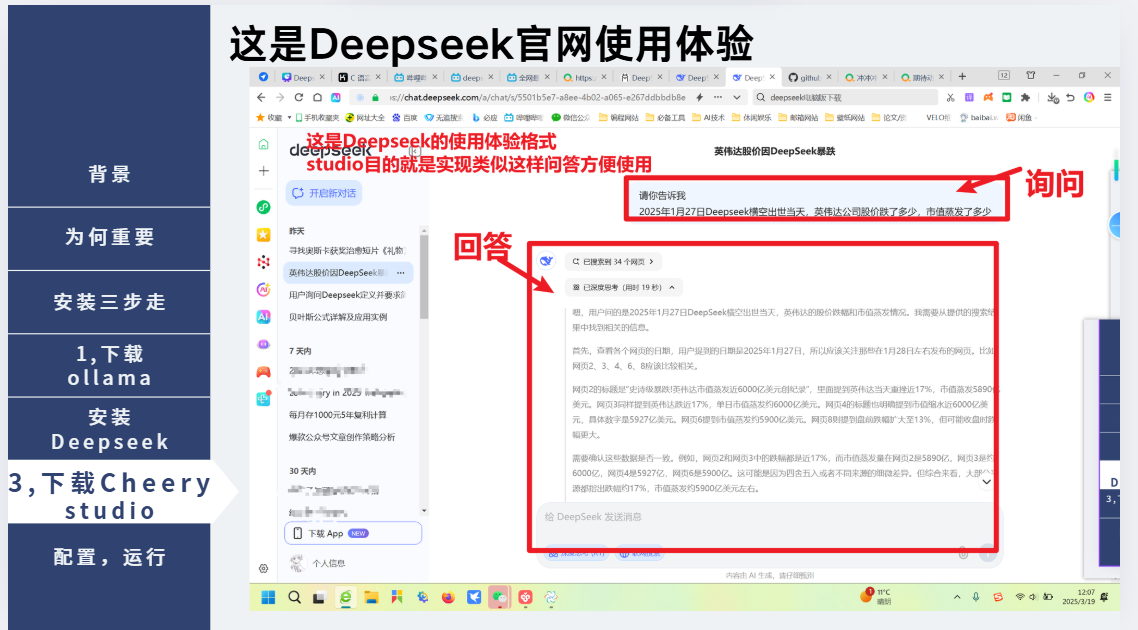Click the browser reload page icon

tap(298, 97)
